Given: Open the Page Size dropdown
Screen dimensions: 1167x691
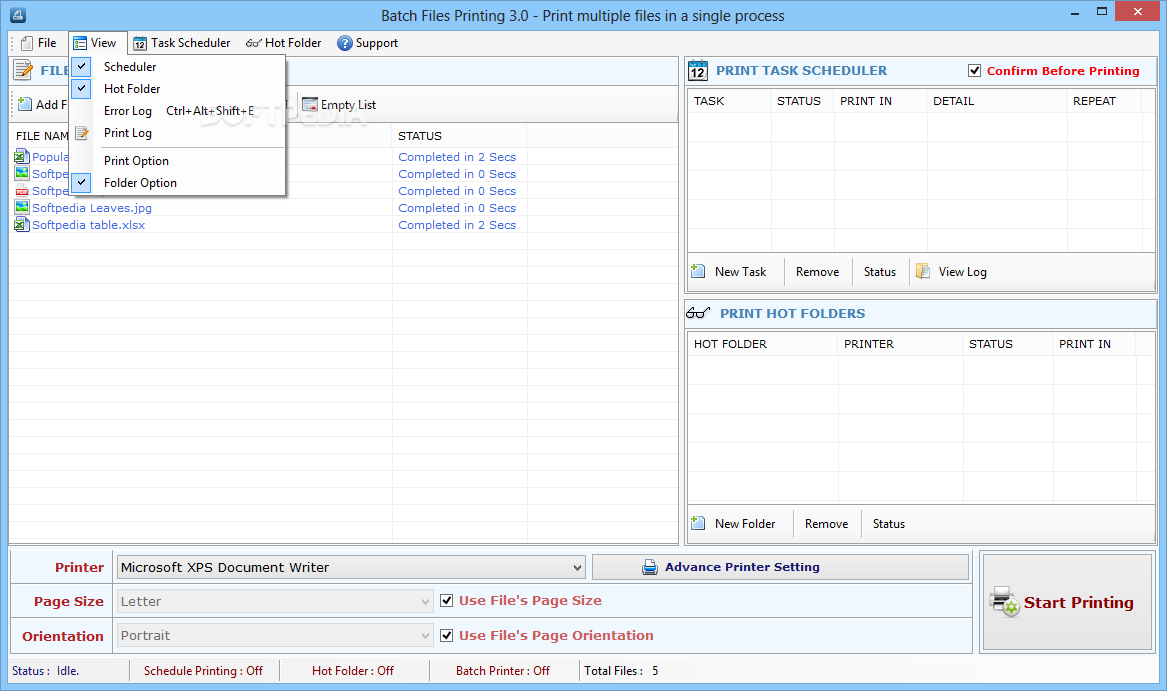Looking at the screenshot, I should coord(425,601).
